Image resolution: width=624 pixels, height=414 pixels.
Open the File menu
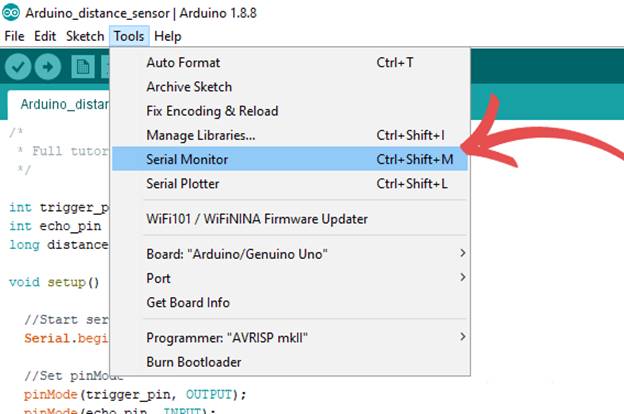click(x=14, y=36)
